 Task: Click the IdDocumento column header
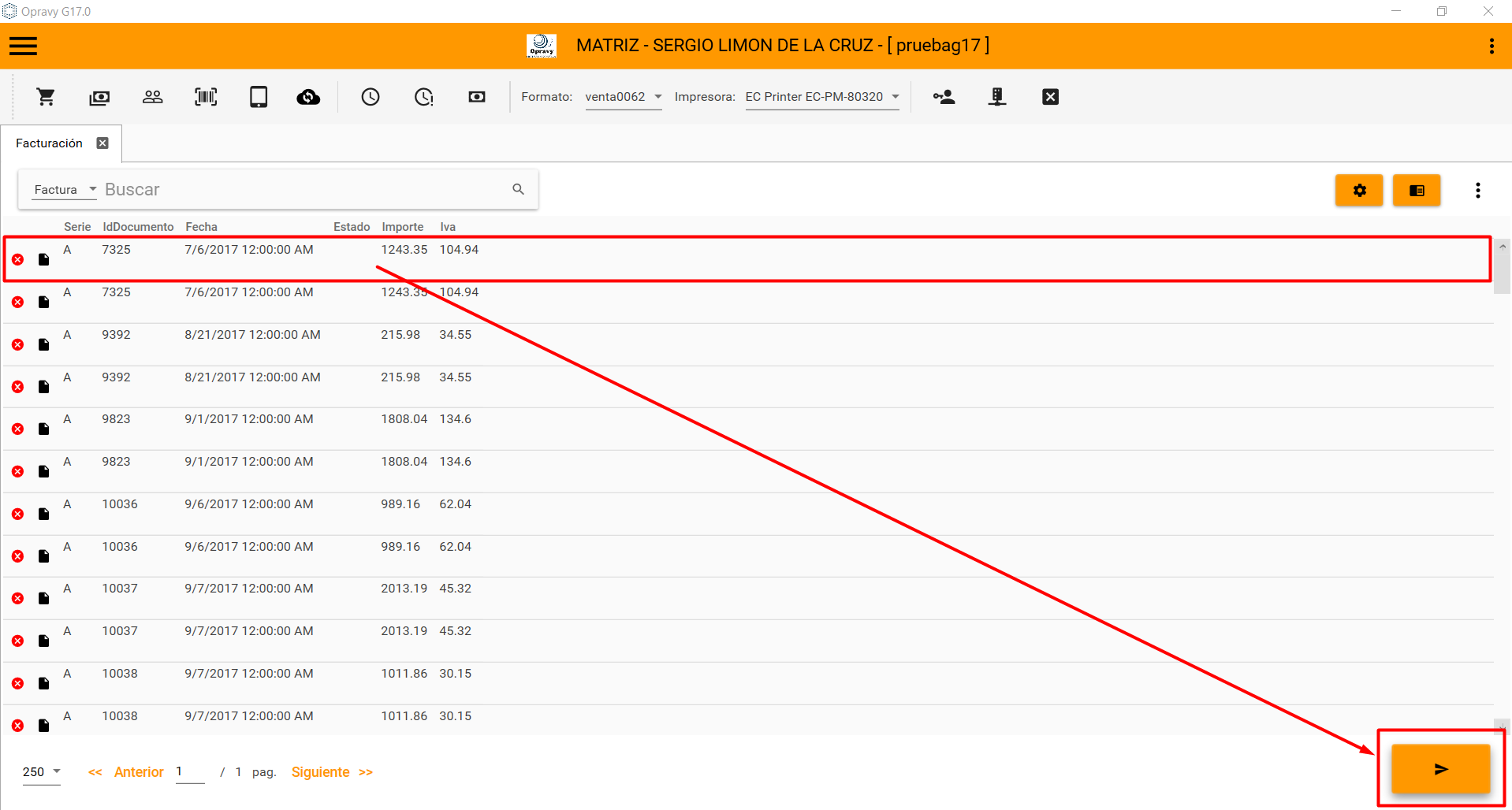[138, 227]
